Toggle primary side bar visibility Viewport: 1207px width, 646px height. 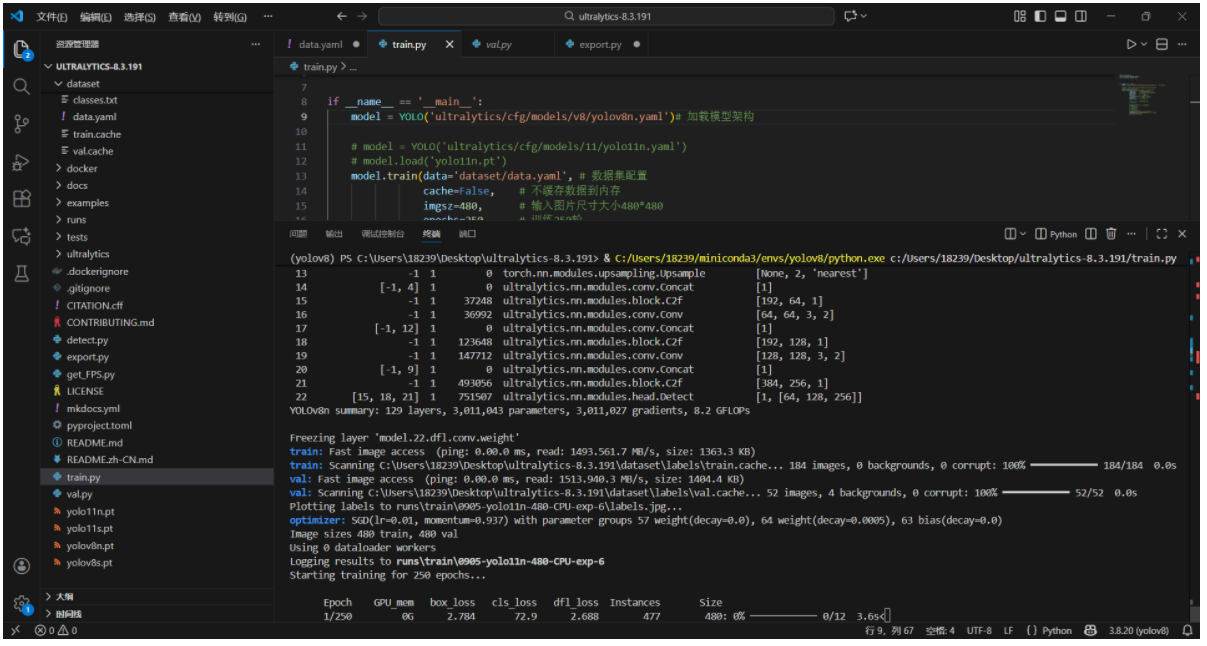[1040, 16]
